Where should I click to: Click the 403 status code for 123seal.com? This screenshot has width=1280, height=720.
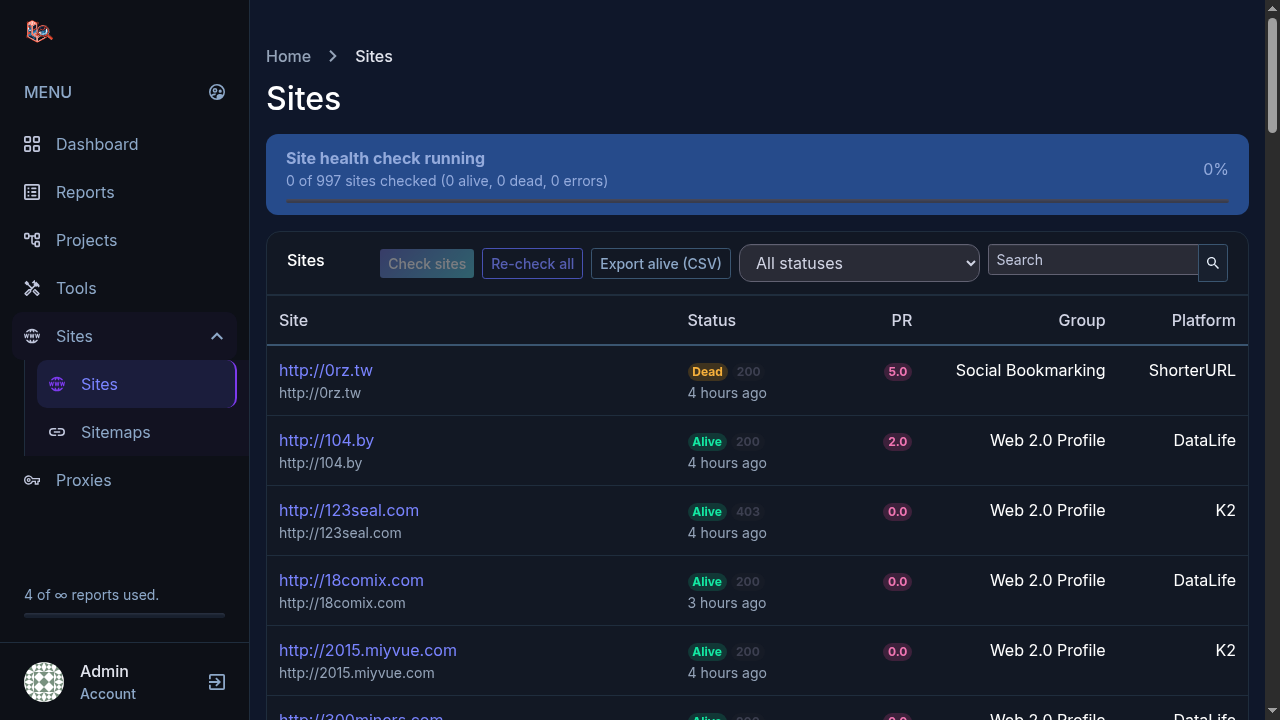(748, 511)
